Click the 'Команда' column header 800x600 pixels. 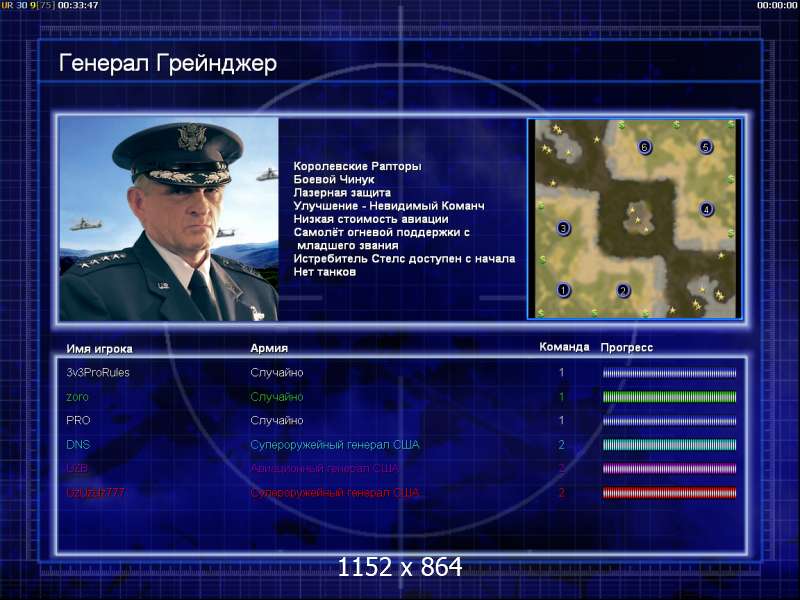(564, 347)
